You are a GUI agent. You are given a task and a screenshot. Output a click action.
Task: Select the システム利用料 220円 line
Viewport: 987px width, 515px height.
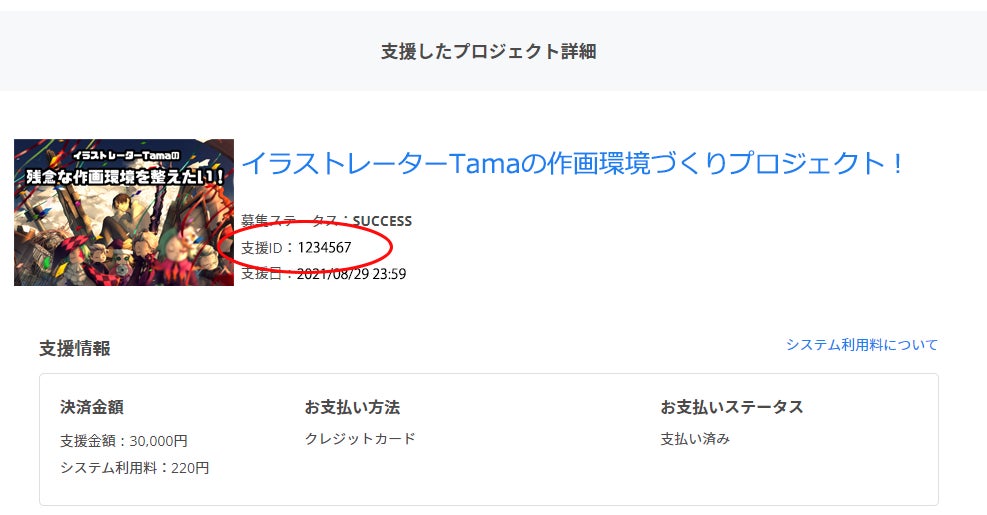(x=134, y=467)
